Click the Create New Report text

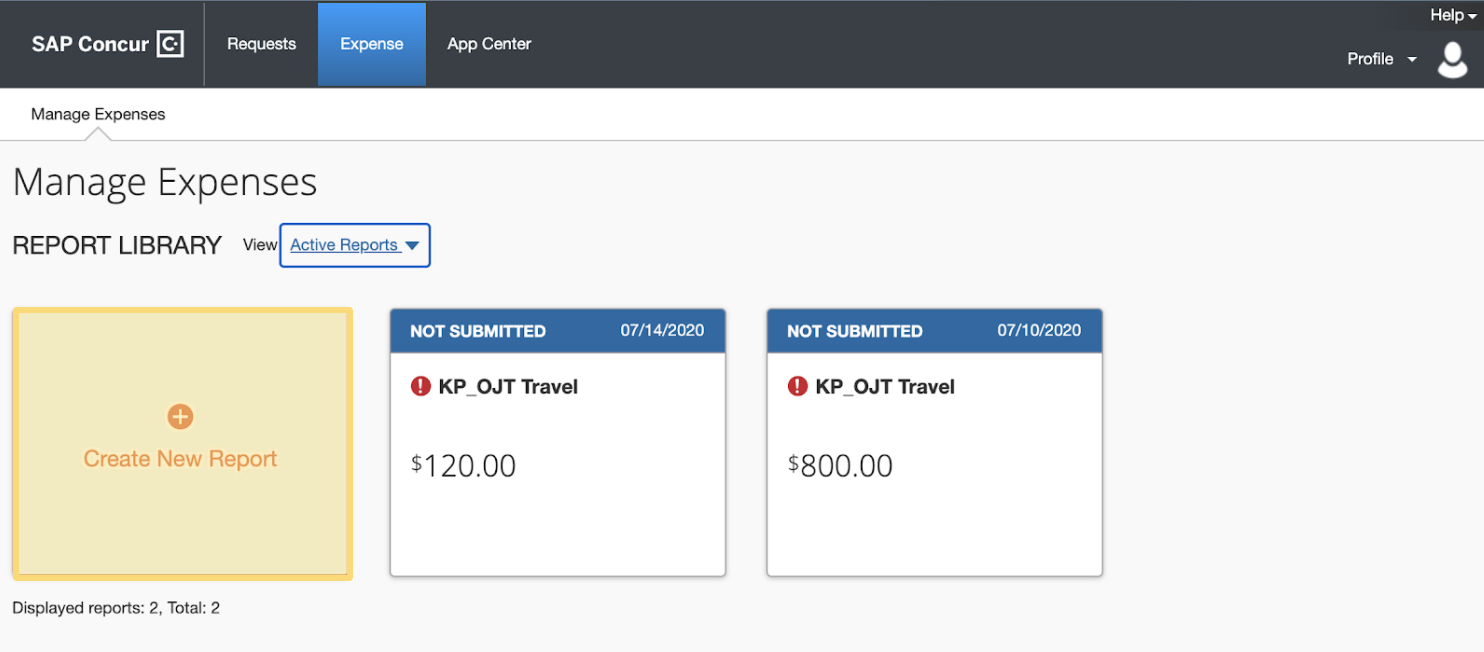click(180, 459)
